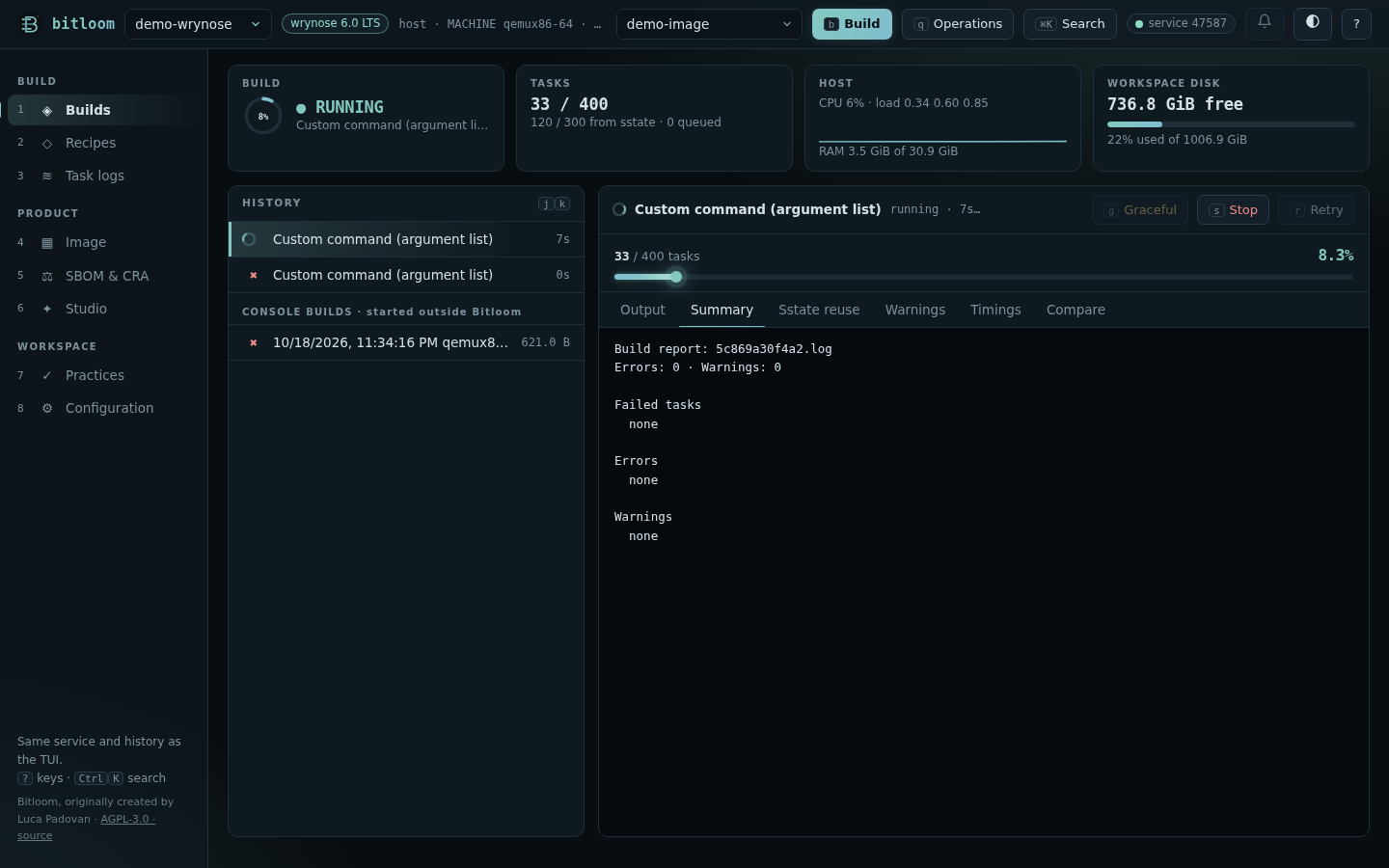The image size is (1389, 868).
Task: Click the task progress slider handle
Action: (676, 277)
